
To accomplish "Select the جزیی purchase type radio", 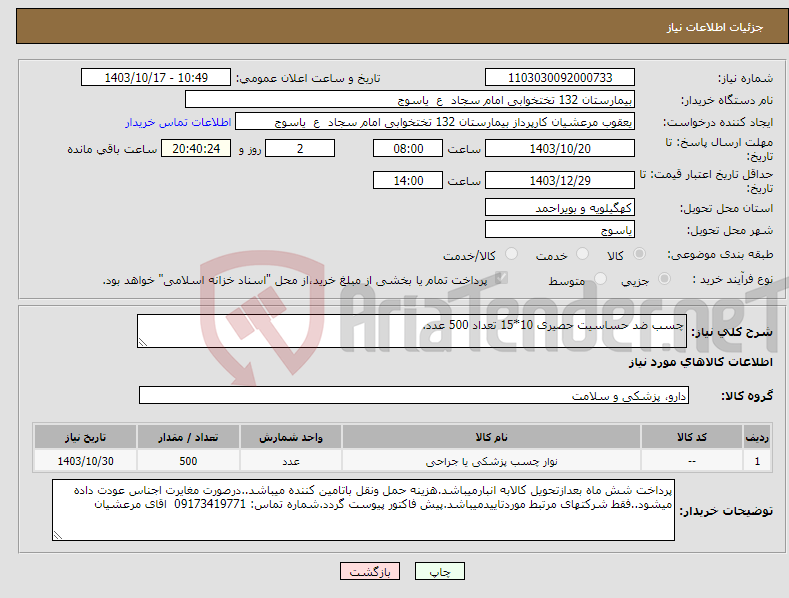I will click(664, 279).
